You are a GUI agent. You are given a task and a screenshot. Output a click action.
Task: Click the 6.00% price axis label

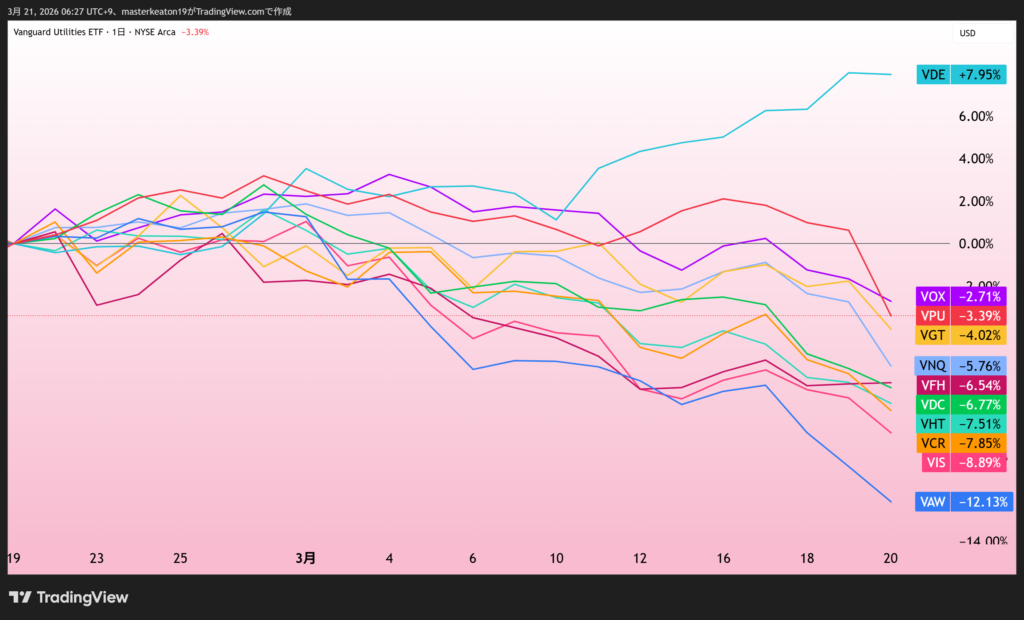975,116
